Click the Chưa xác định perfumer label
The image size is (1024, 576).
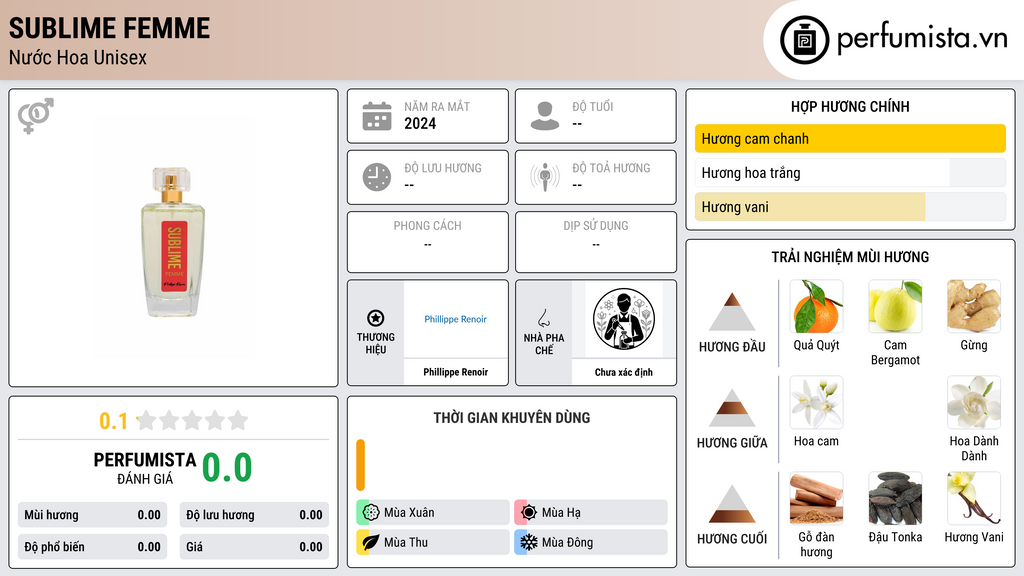pyautogui.click(x=624, y=372)
